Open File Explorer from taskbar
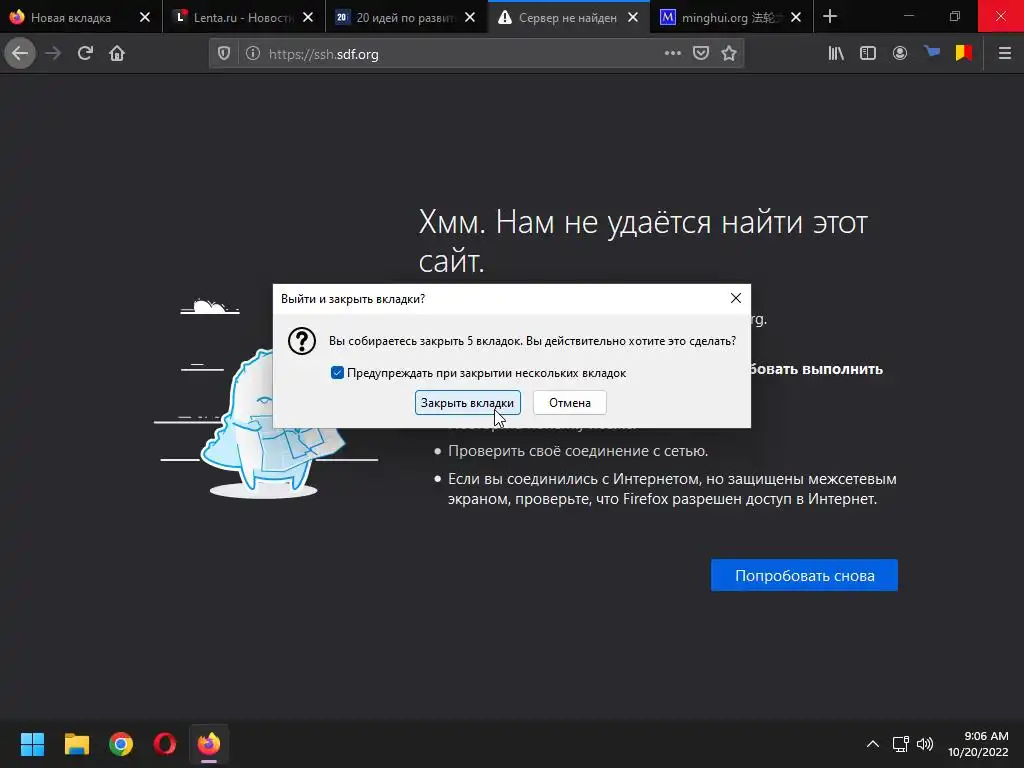The width and height of the screenshot is (1024, 768). click(76, 744)
